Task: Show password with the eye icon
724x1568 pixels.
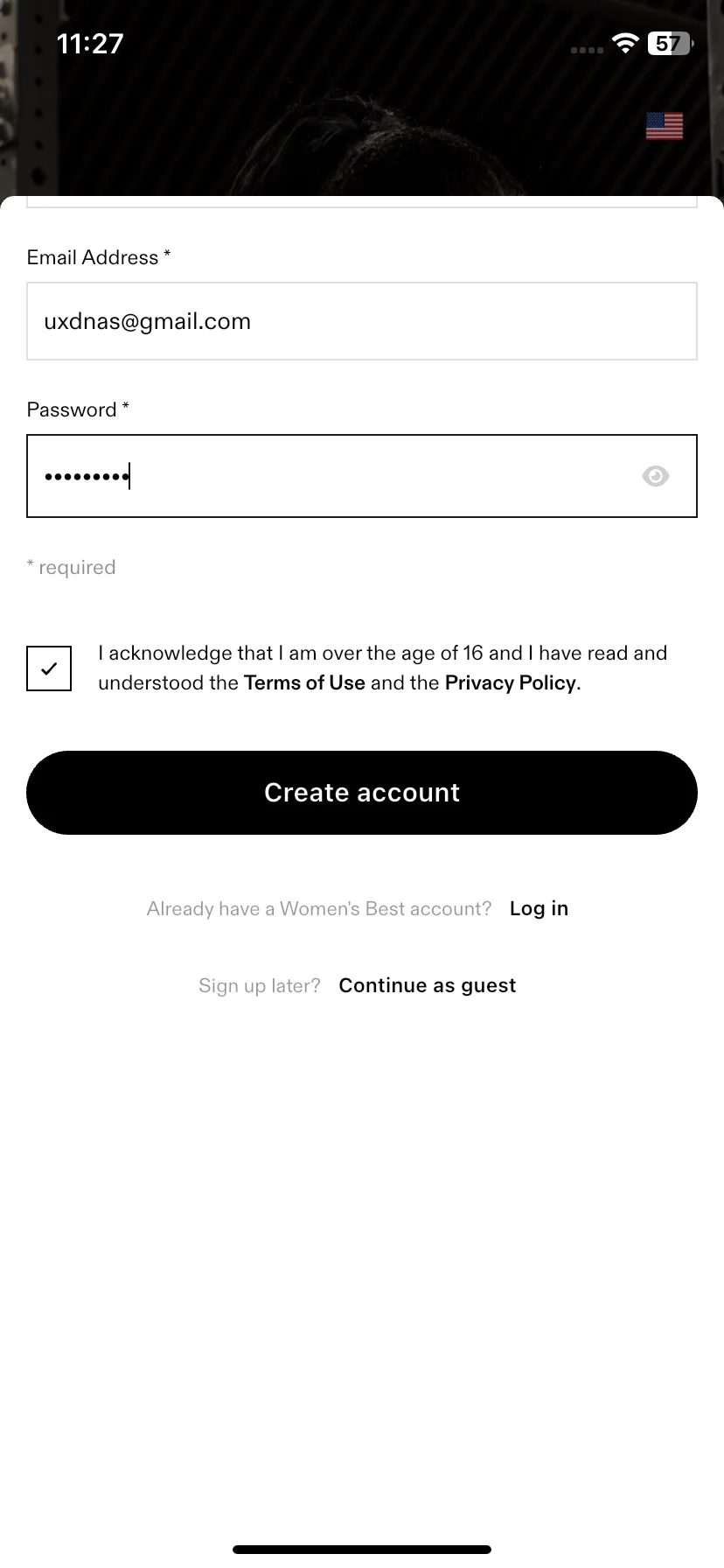Action: (x=655, y=476)
